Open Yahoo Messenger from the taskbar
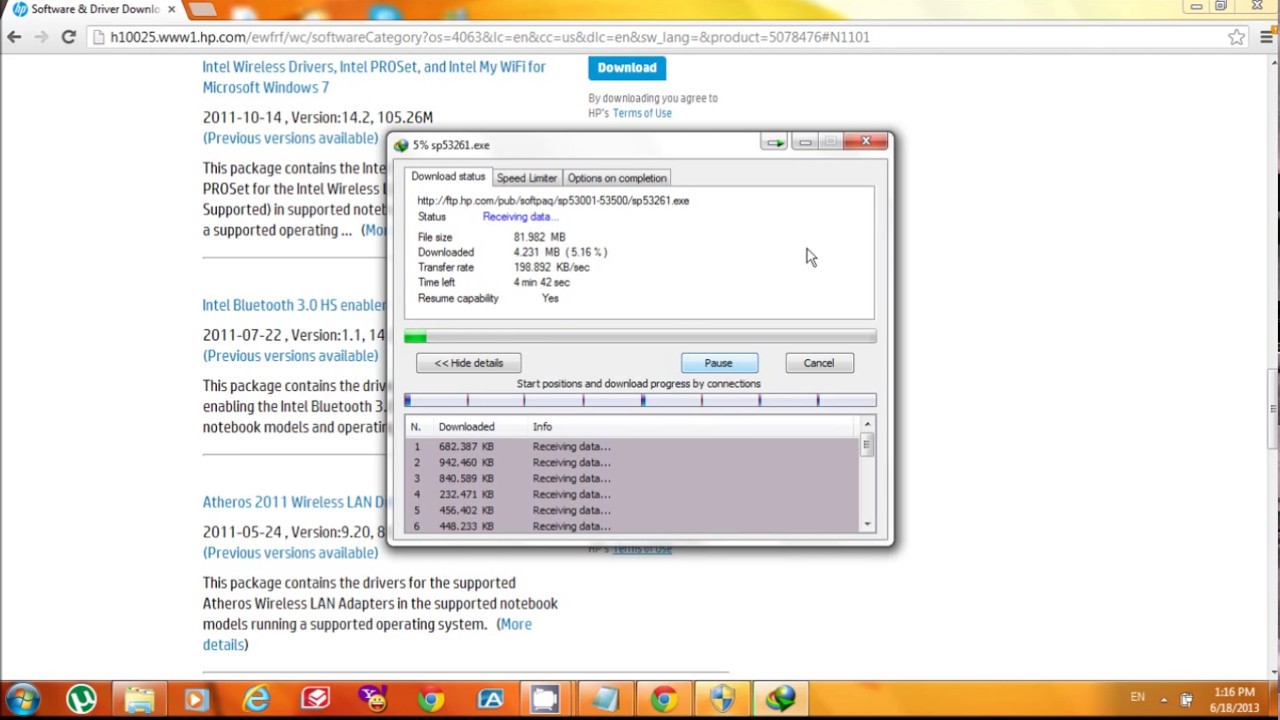Image resolution: width=1280 pixels, height=720 pixels. pyautogui.click(x=373, y=699)
